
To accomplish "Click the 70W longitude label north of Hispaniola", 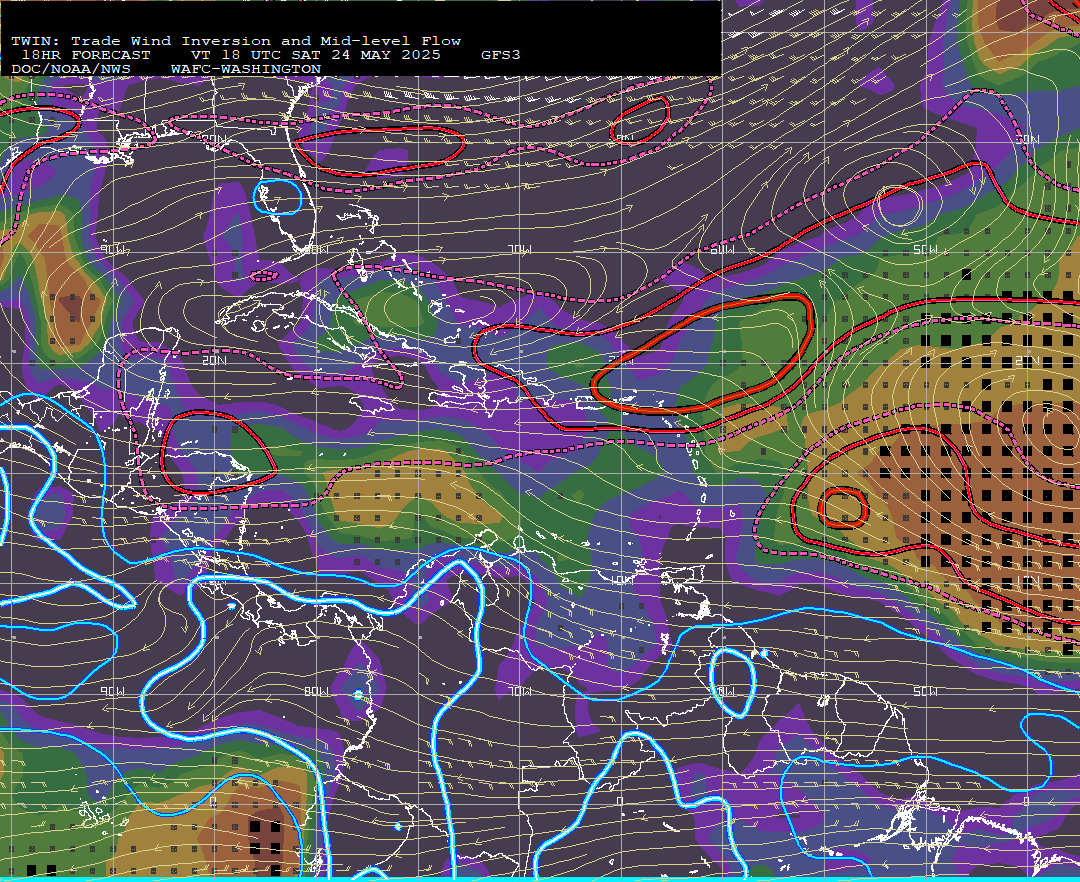I will [520, 249].
